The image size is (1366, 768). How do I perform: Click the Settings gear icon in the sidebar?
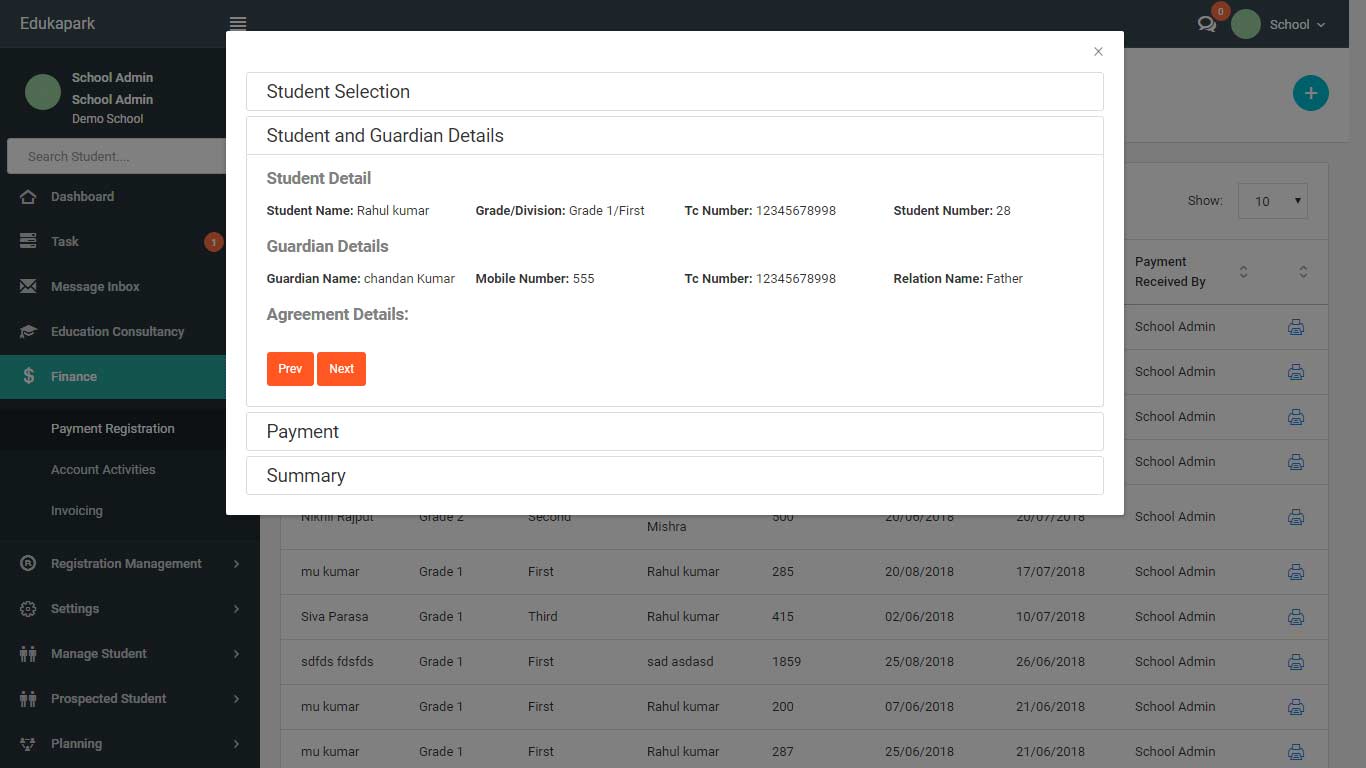pyautogui.click(x=28, y=608)
